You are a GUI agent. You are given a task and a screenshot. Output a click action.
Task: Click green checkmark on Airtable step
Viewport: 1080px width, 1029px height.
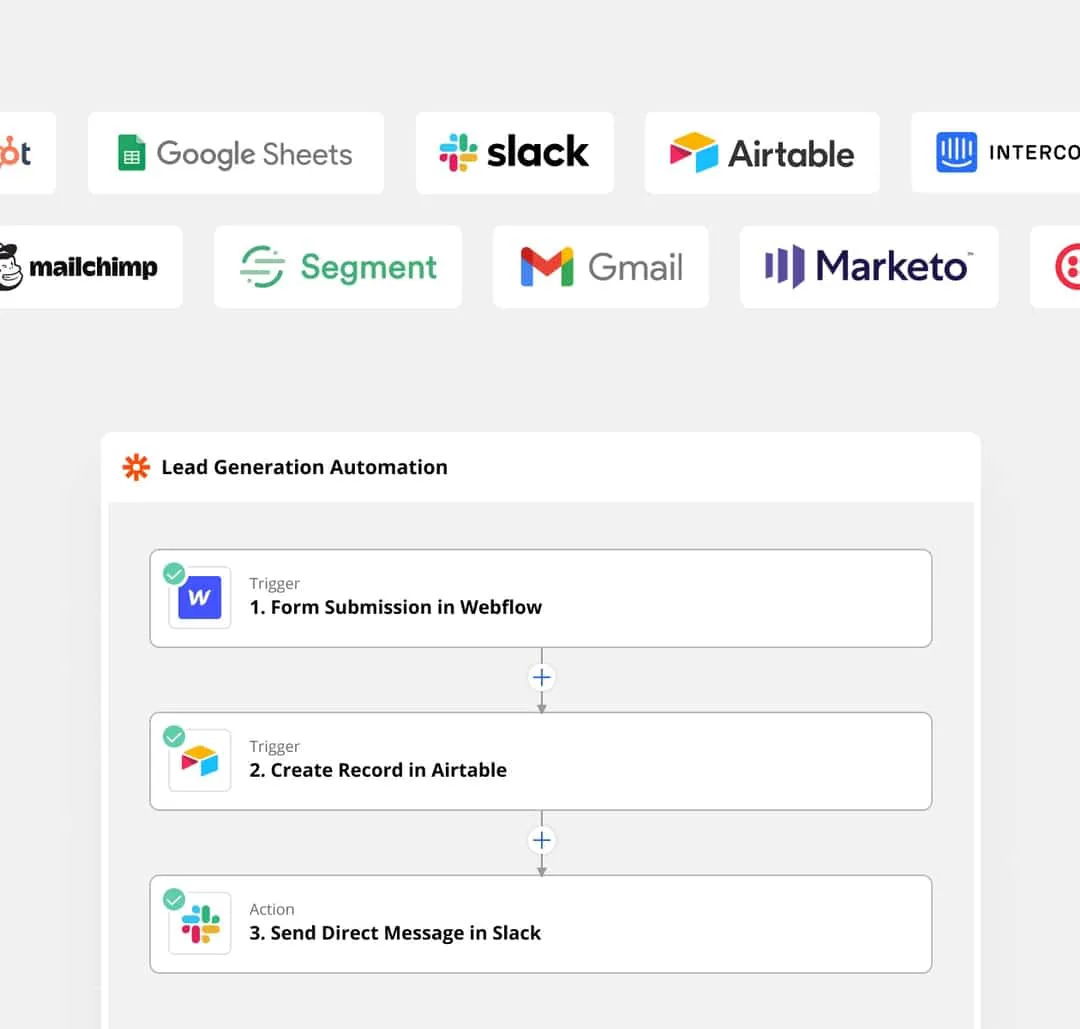coord(174,736)
